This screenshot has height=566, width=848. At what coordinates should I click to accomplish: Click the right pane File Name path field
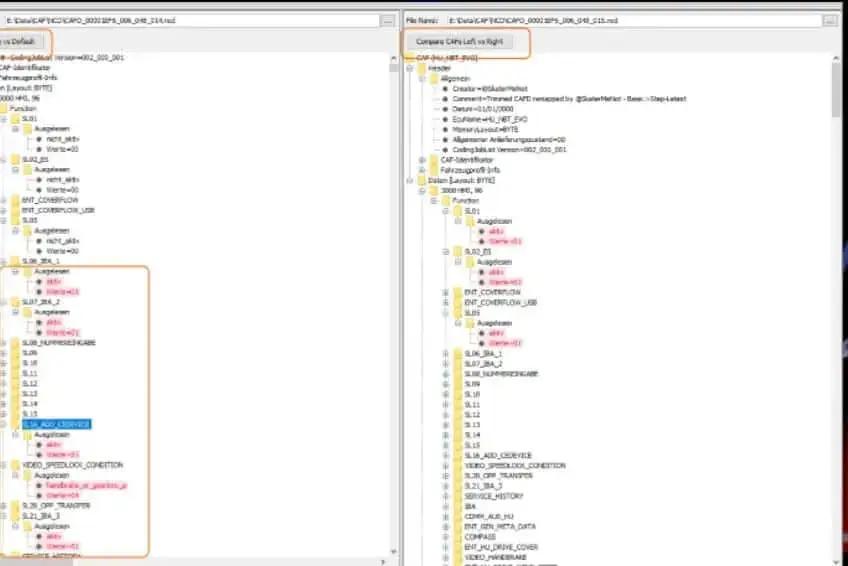(632, 20)
